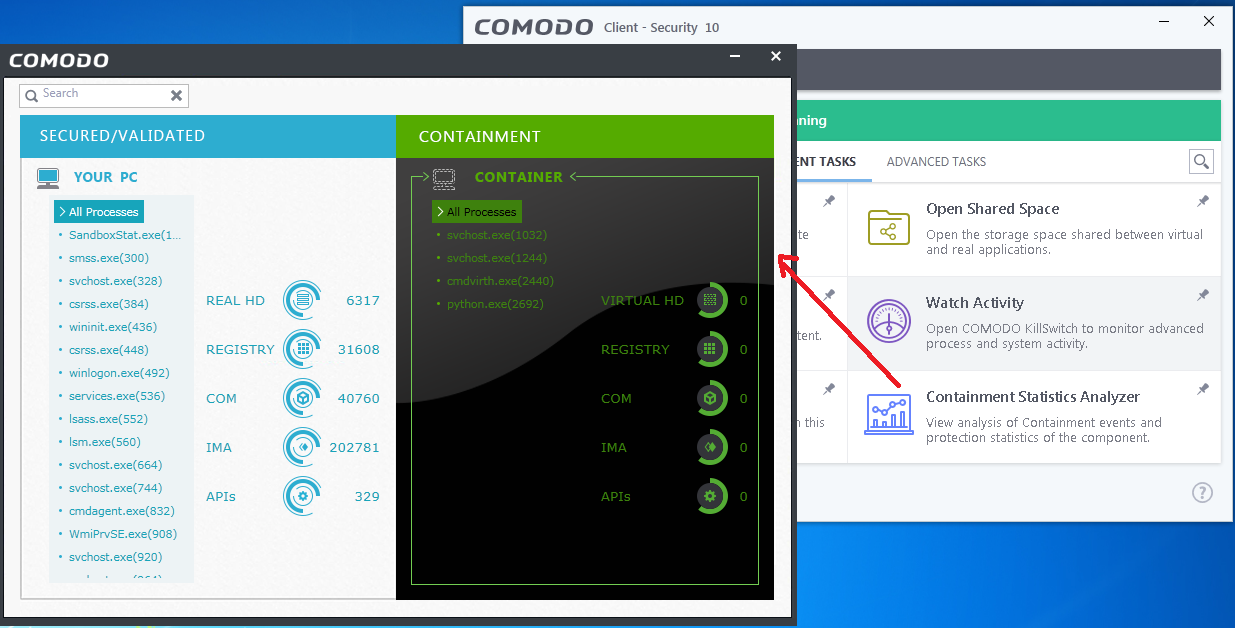The height and width of the screenshot is (628, 1235).
Task: Open help question mark in Client Security
Action: pyautogui.click(x=1202, y=493)
